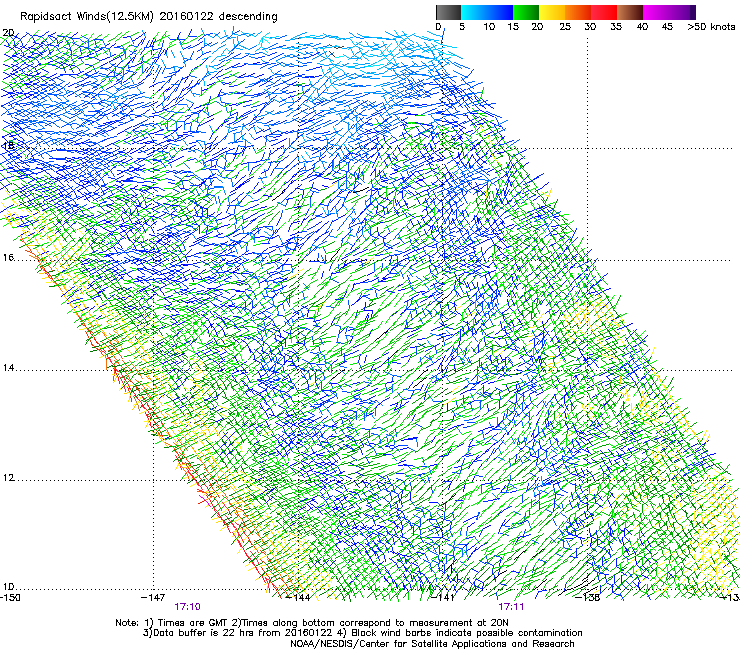Viewport: 740px width, 650px height.
Task: Click the legend tick label '25'
Action: (x=565, y=27)
